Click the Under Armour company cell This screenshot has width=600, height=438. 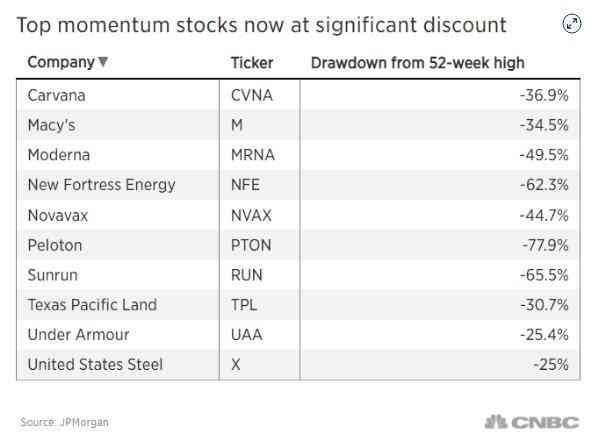pos(78,335)
